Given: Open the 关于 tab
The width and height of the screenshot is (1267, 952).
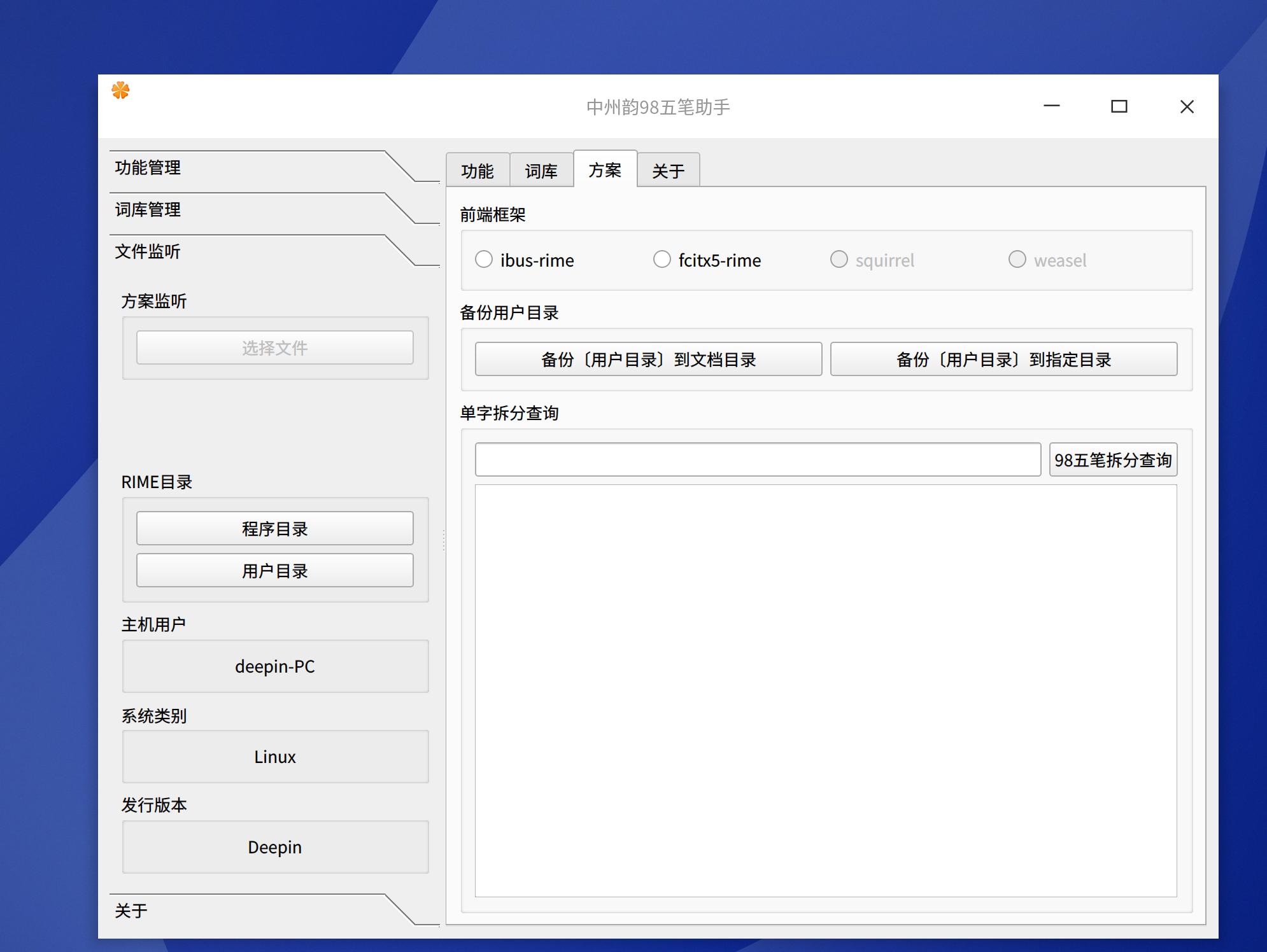Looking at the screenshot, I should 669,169.
